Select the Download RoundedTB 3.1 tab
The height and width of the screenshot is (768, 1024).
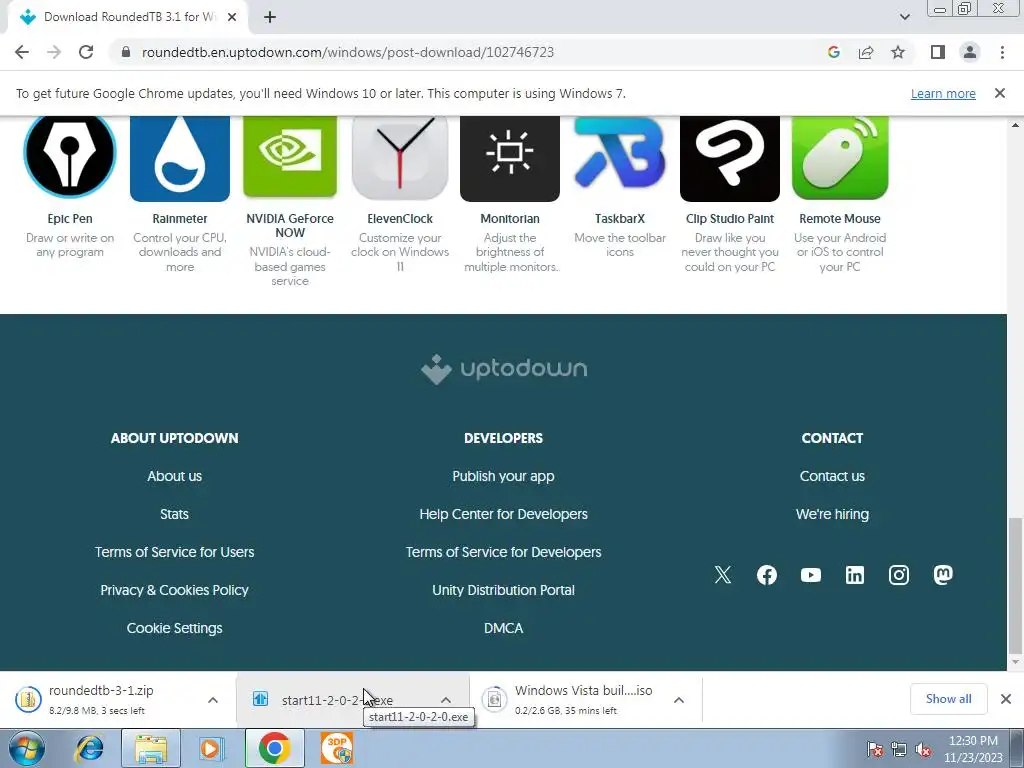(x=128, y=17)
